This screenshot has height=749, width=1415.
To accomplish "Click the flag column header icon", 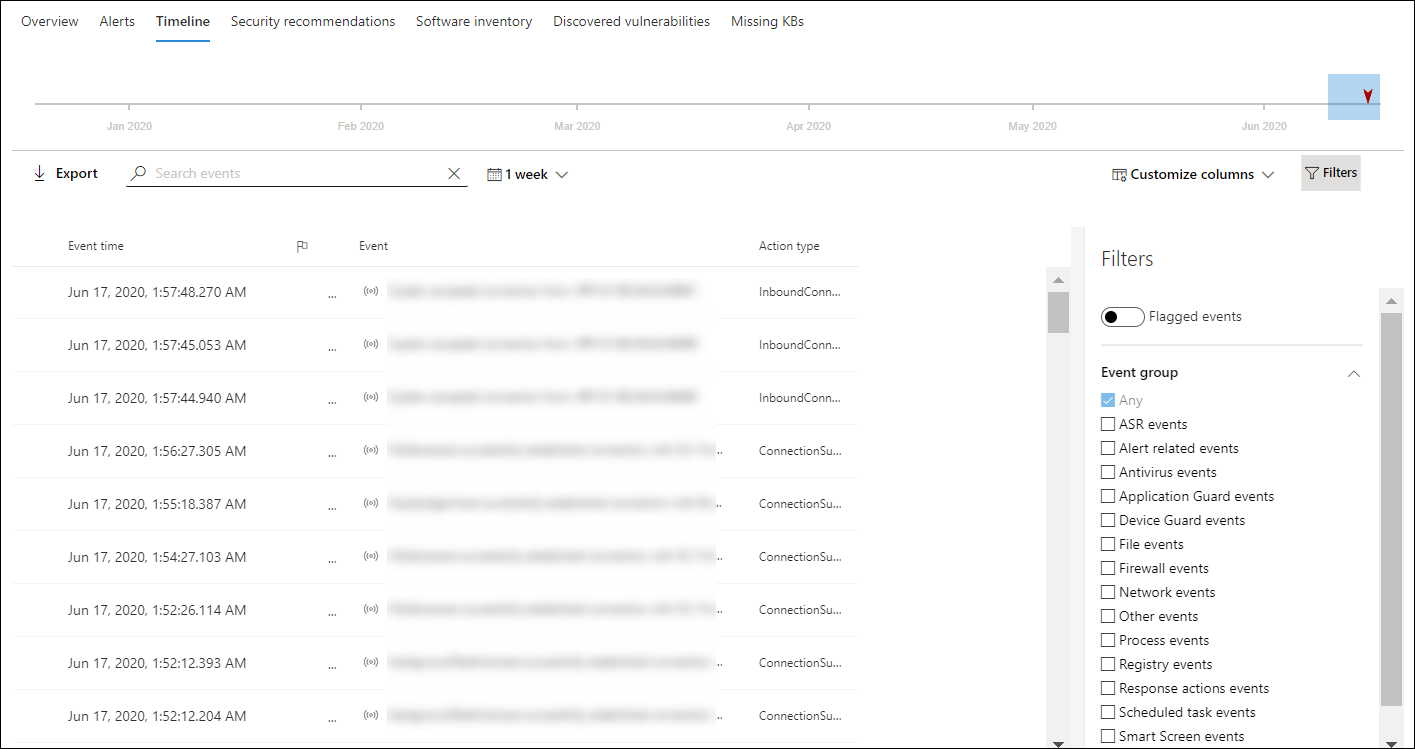I will 302,246.
